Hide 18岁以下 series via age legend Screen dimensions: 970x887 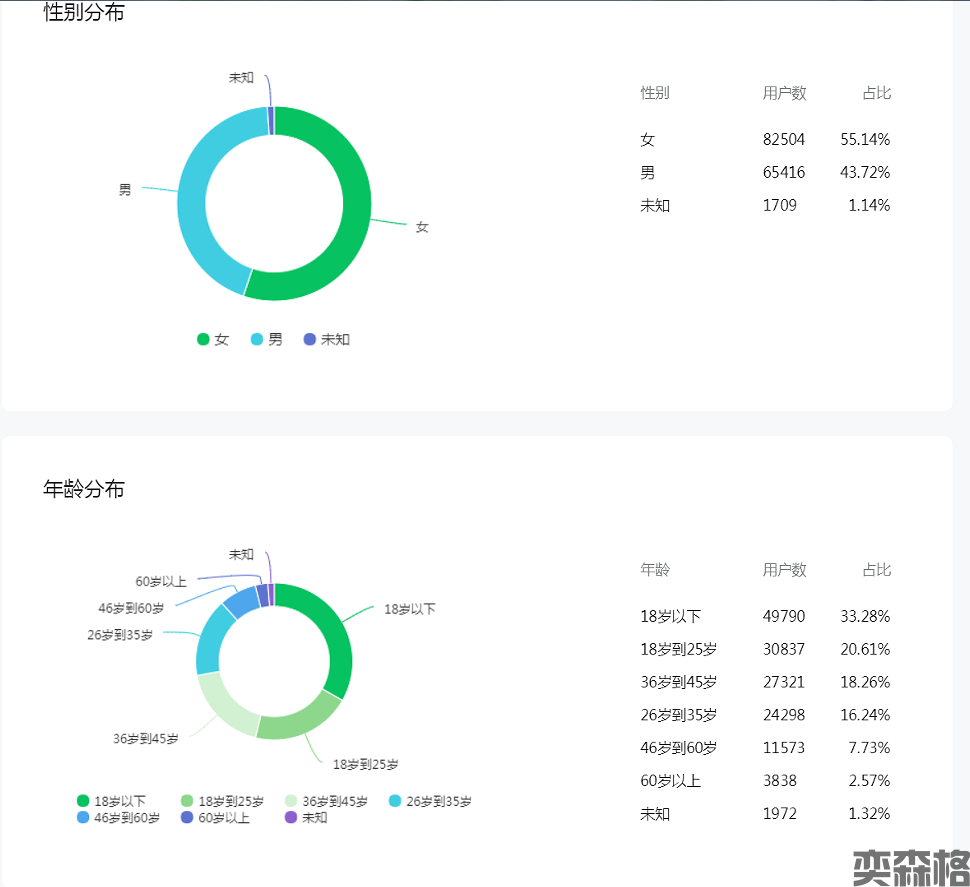111,801
